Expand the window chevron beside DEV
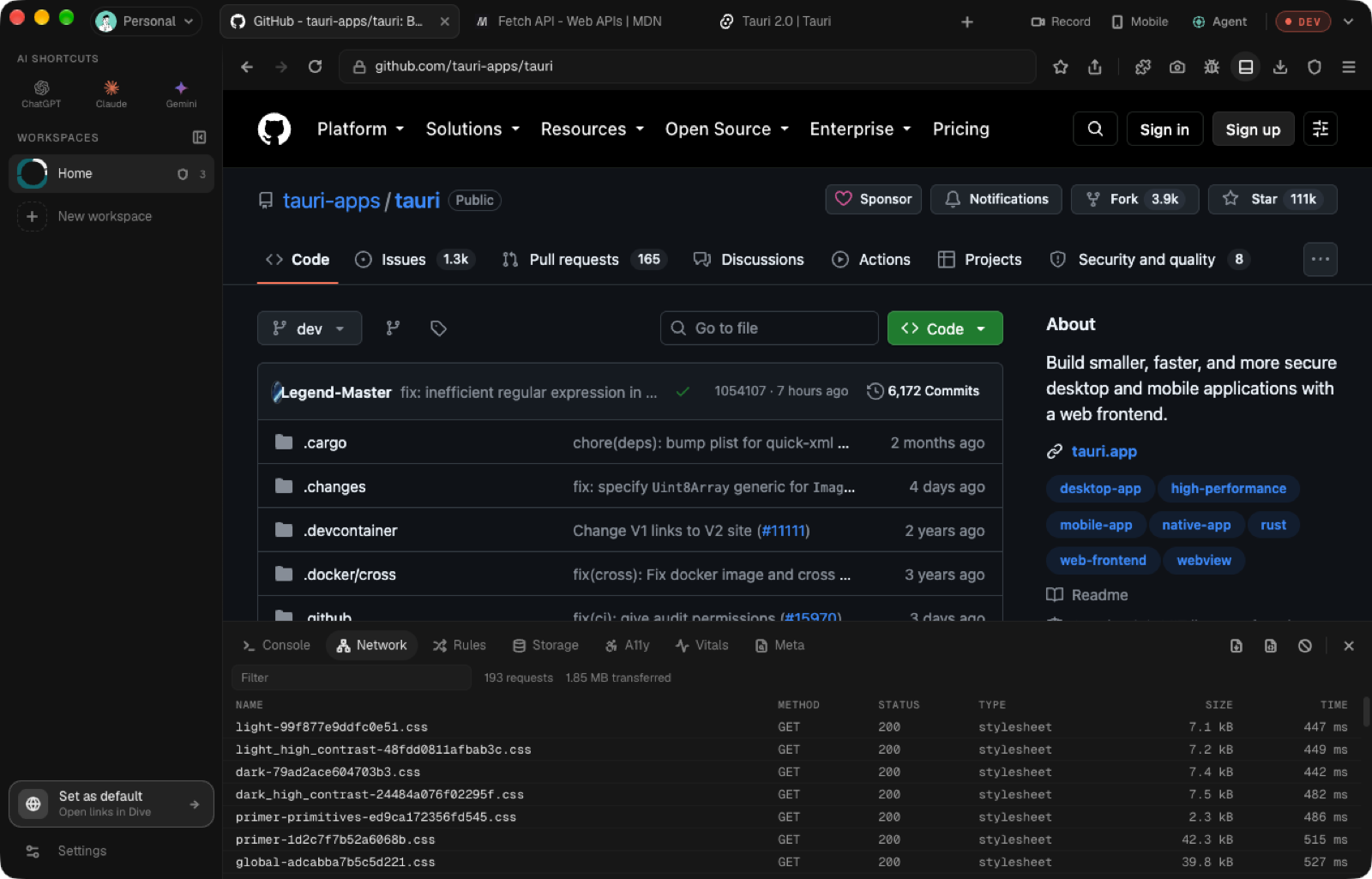 coord(1349,21)
